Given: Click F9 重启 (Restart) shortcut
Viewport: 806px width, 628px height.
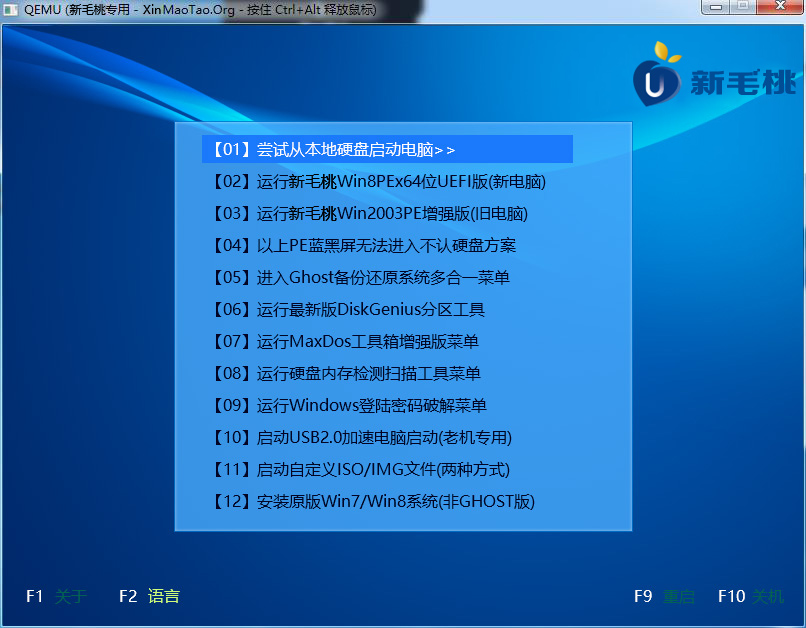Looking at the screenshot, I should (664, 596).
